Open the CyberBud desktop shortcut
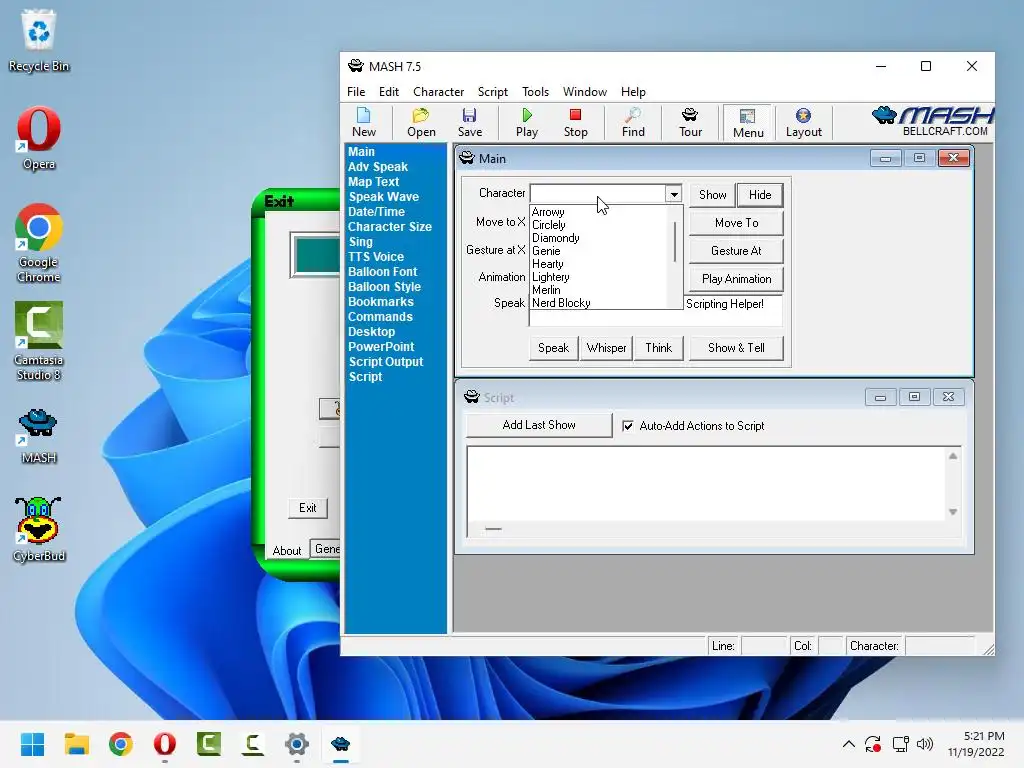The width and height of the screenshot is (1024, 768). (39, 530)
